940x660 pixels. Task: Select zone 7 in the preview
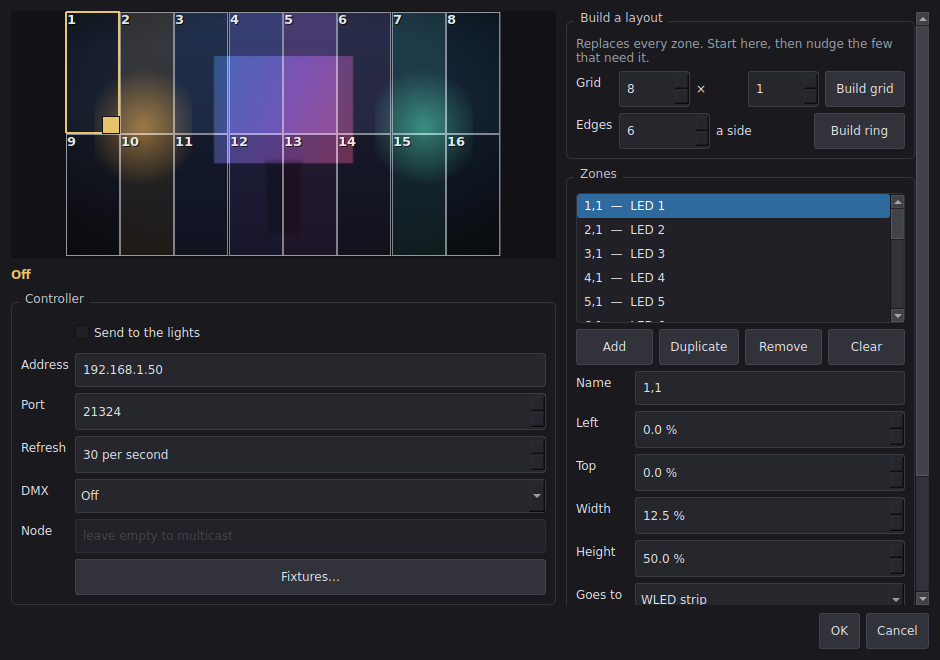(419, 73)
